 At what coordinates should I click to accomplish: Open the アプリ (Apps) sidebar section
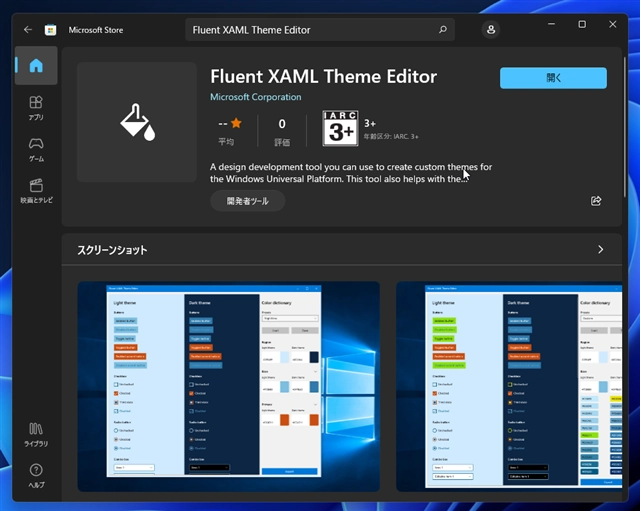(x=36, y=108)
